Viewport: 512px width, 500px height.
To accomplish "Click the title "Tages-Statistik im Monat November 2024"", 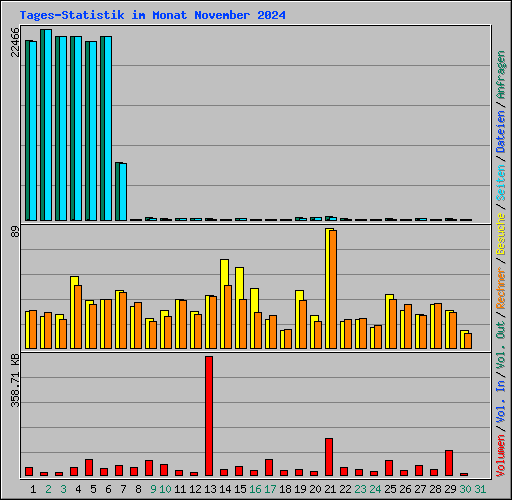I will 152,15.
